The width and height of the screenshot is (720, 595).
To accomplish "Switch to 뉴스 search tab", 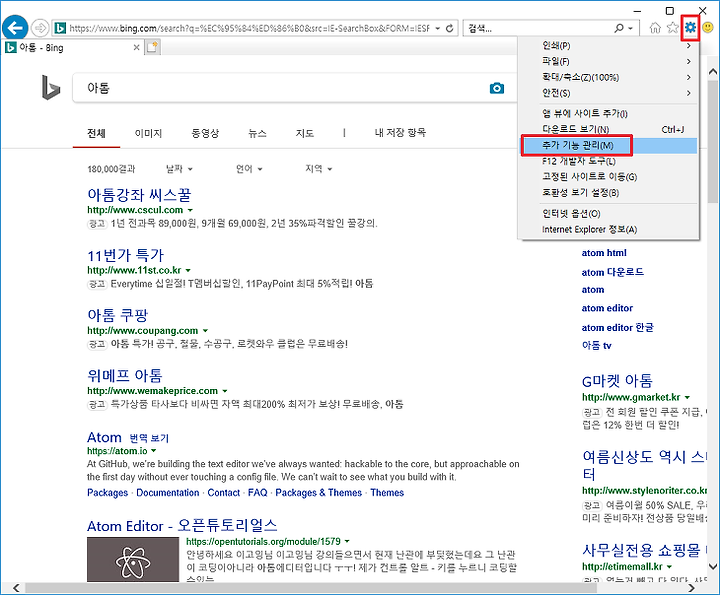I will 257,133.
